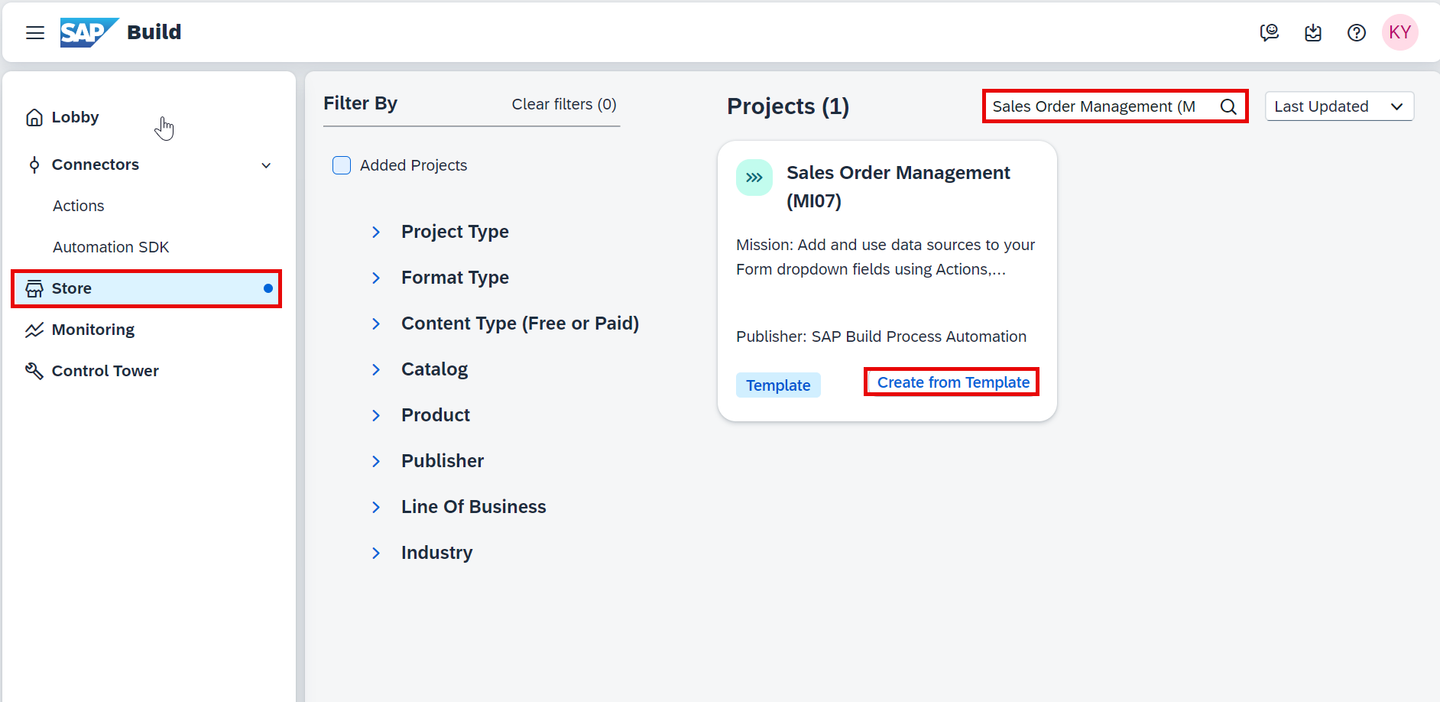Screen dimensions: 1440x702
Task: Expand the Project Type filter
Action: click(x=376, y=232)
